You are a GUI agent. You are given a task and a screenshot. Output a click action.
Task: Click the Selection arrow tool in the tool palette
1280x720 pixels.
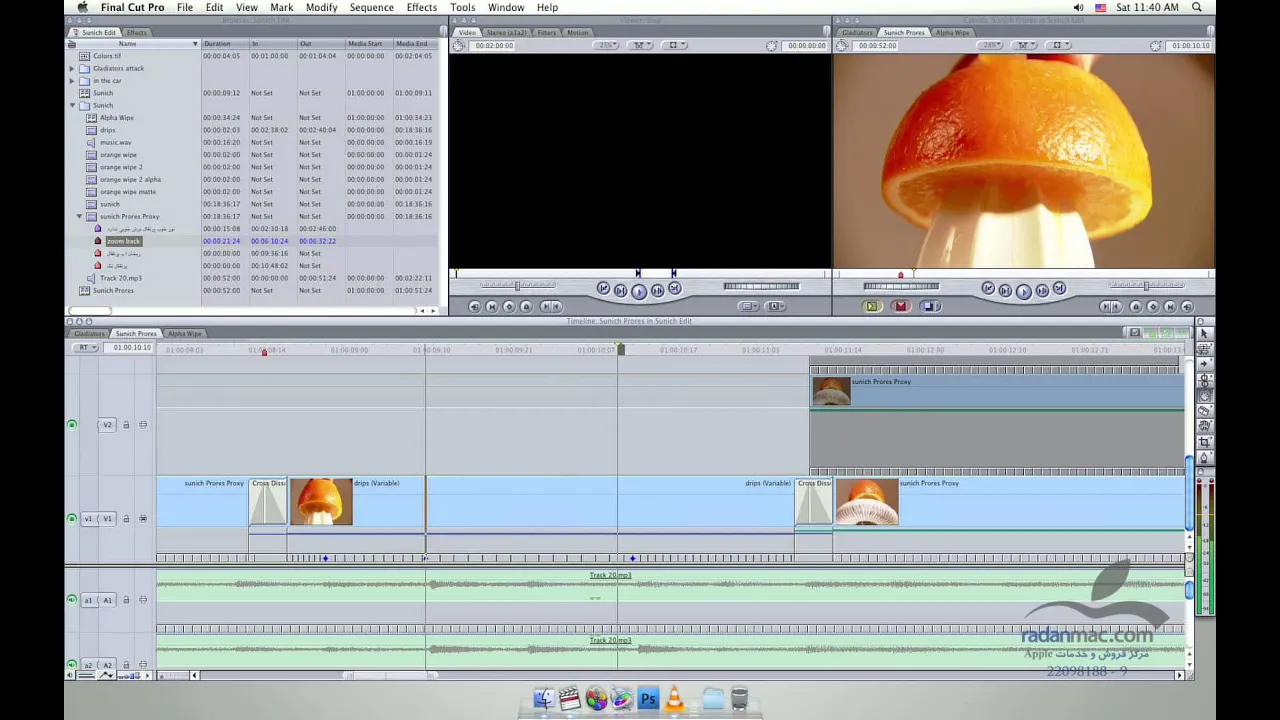[x=1204, y=333]
